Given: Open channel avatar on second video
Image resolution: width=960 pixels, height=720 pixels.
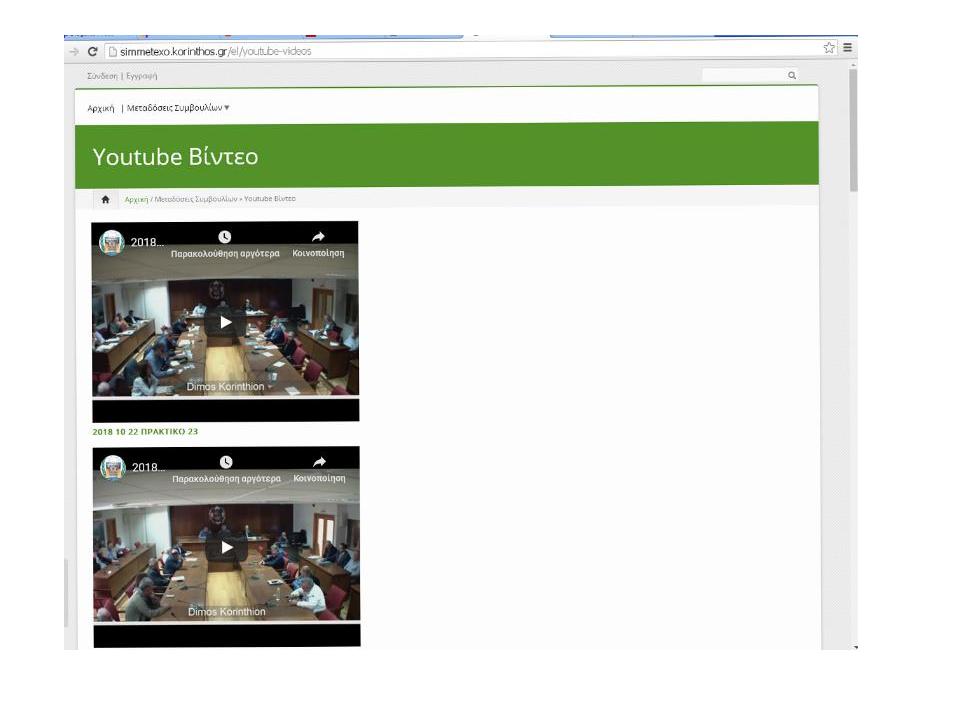Looking at the screenshot, I should pyautogui.click(x=113, y=468).
